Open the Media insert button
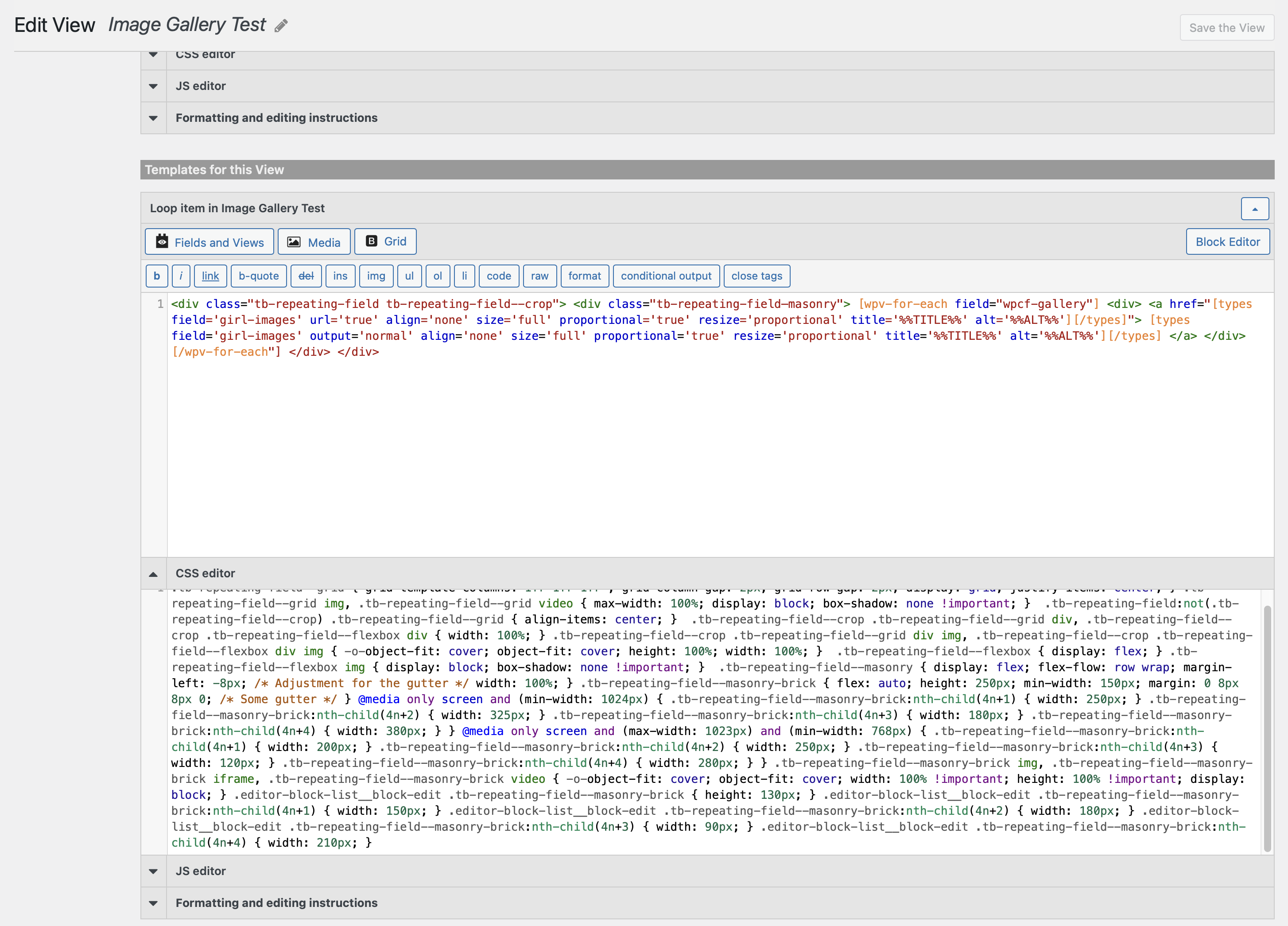 click(x=314, y=242)
